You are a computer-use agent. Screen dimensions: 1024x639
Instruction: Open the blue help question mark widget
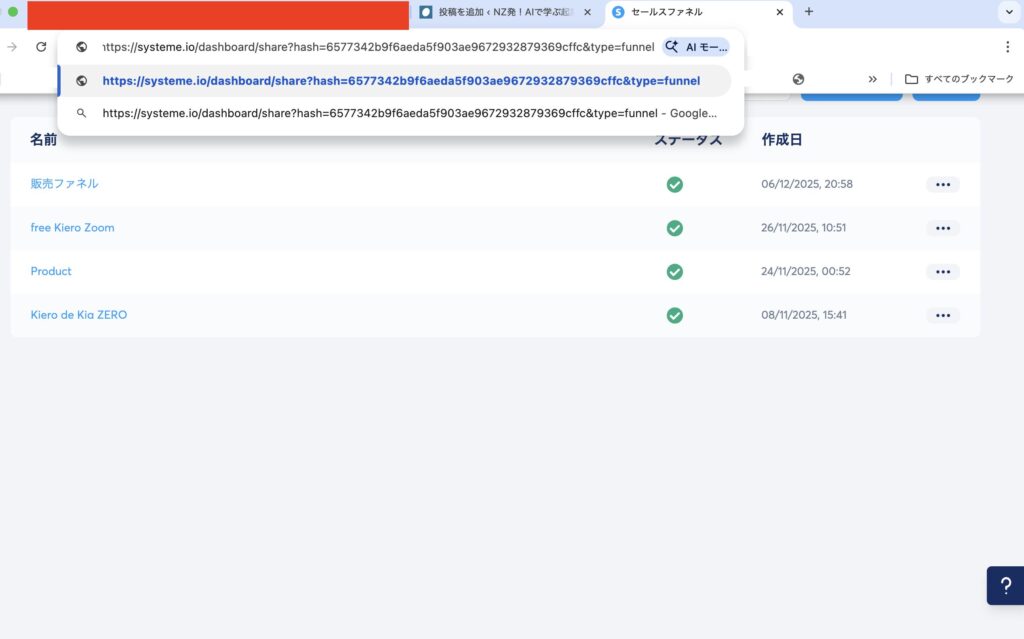pyautogui.click(x=1005, y=586)
